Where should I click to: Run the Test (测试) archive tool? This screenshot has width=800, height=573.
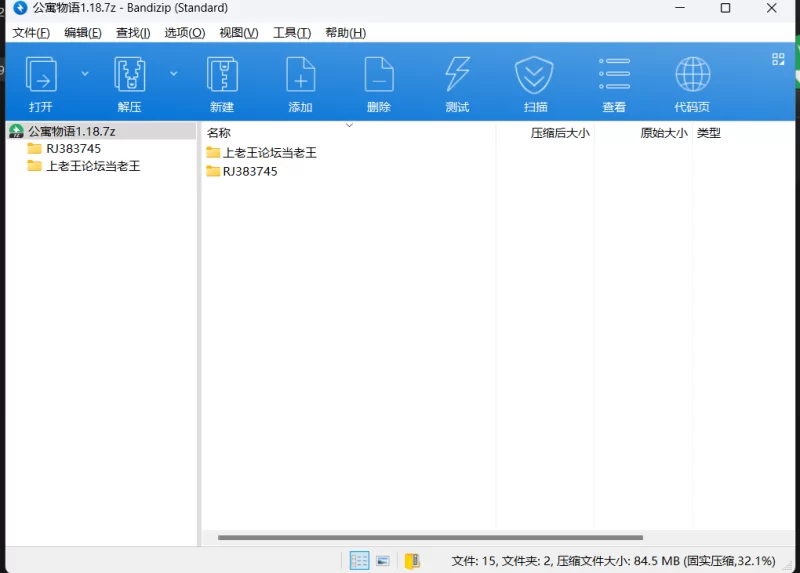point(457,75)
